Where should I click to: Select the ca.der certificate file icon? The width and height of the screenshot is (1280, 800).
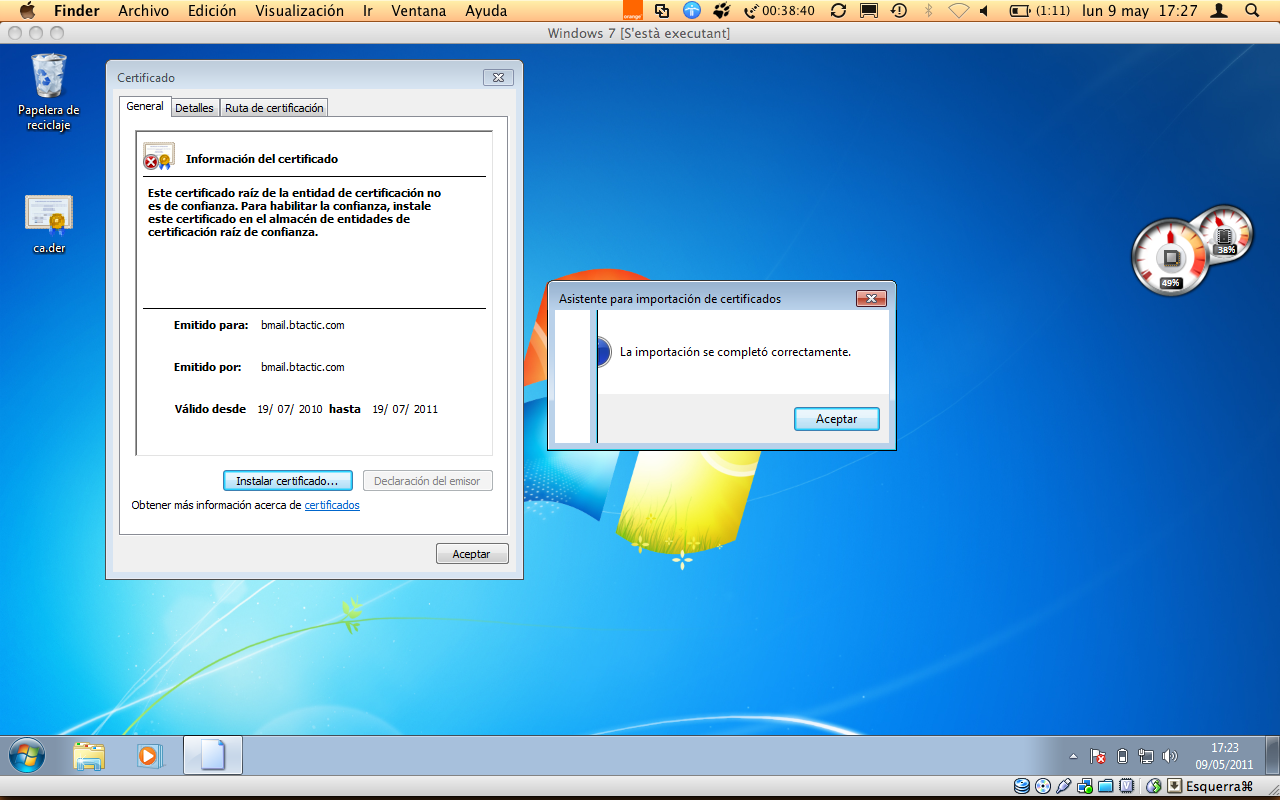point(49,223)
